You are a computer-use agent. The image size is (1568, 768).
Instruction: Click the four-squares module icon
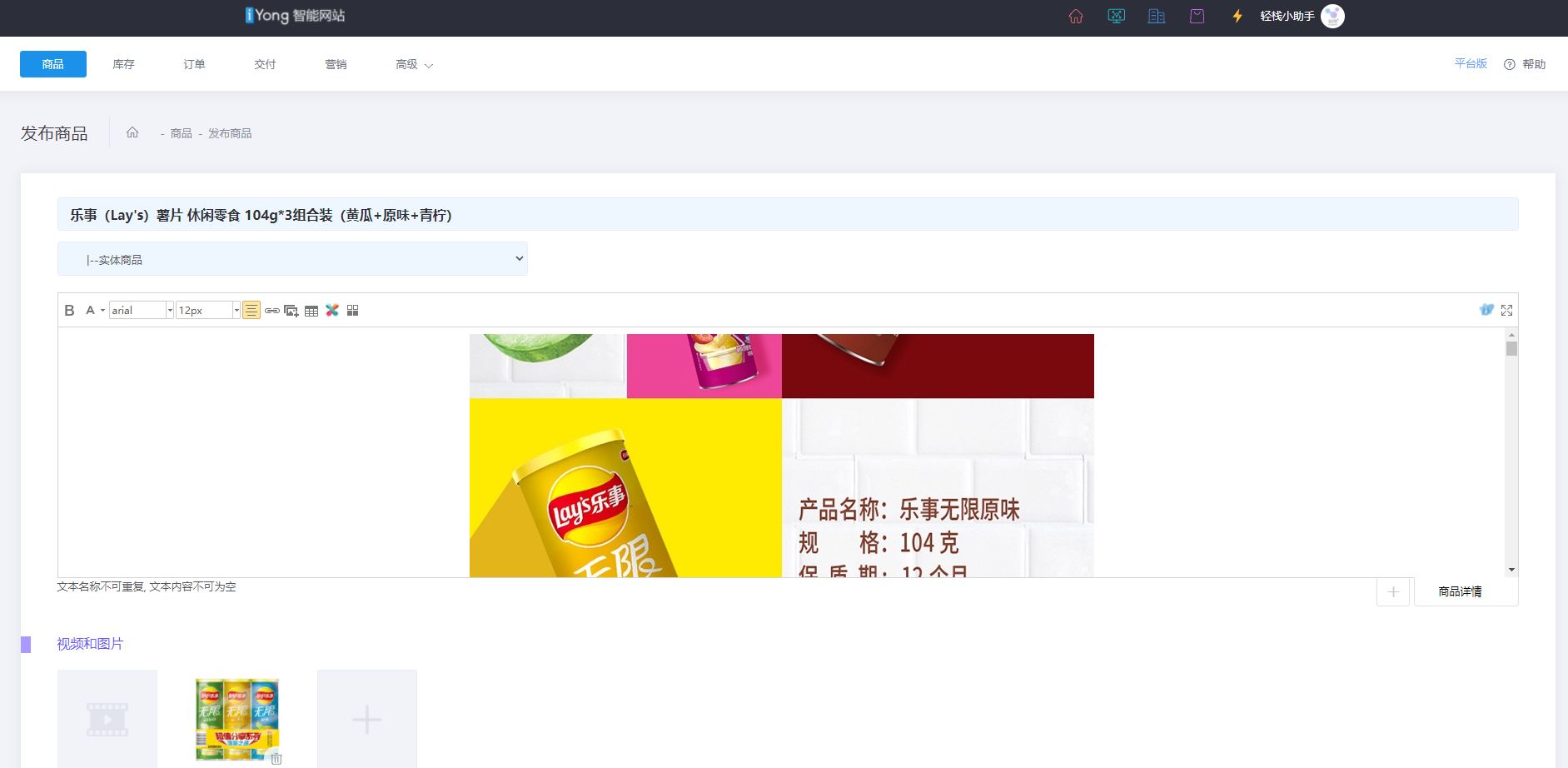click(353, 310)
